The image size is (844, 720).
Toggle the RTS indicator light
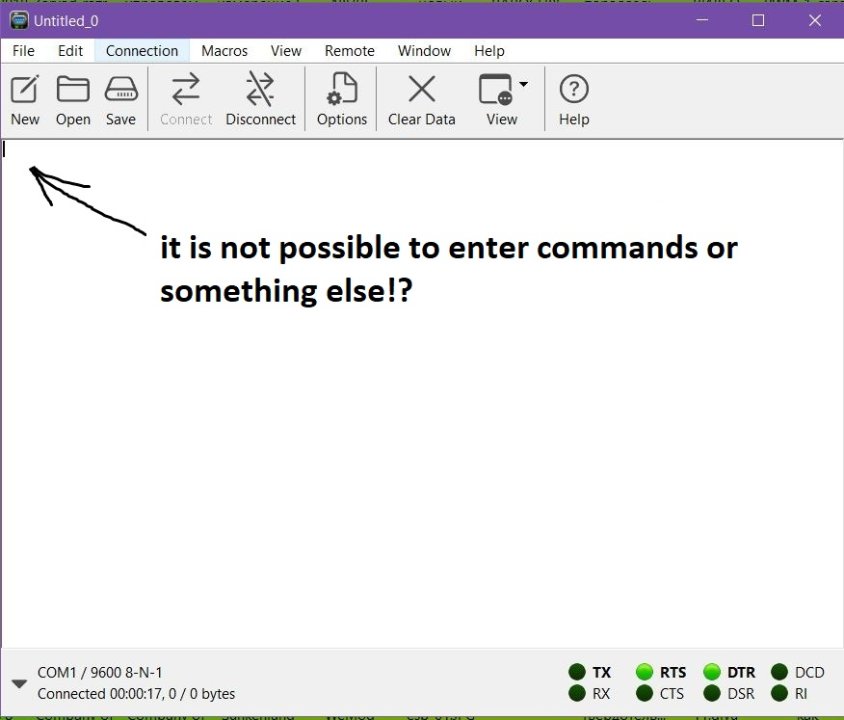pyautogui.click(x=644, y=672)
